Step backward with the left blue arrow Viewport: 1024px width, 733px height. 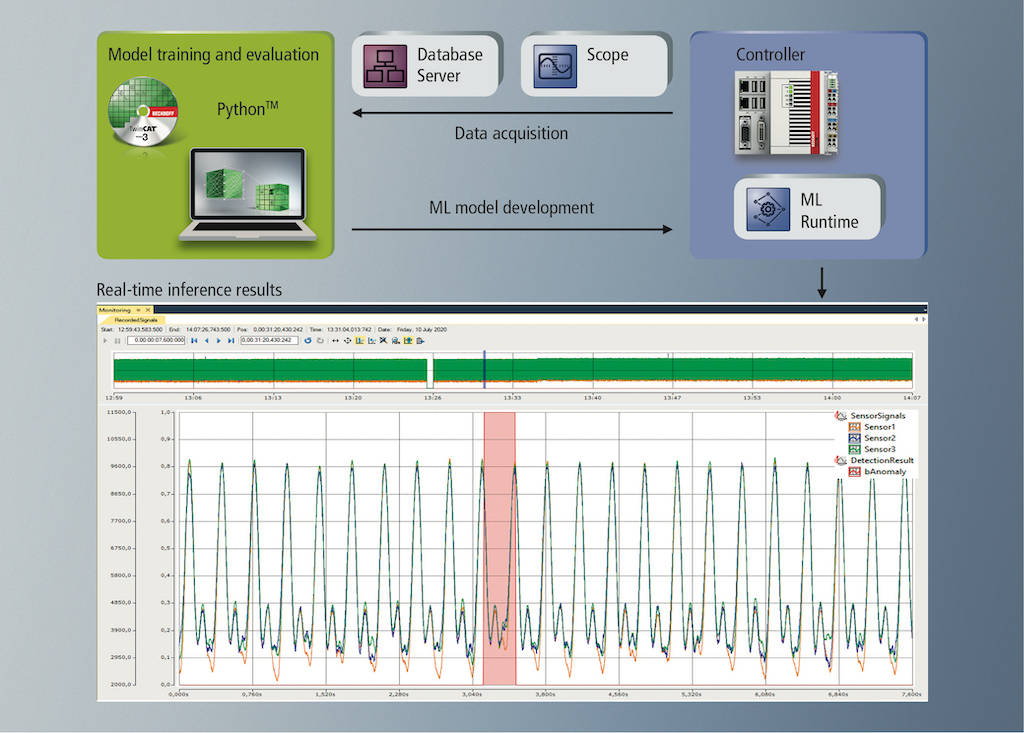207,340
